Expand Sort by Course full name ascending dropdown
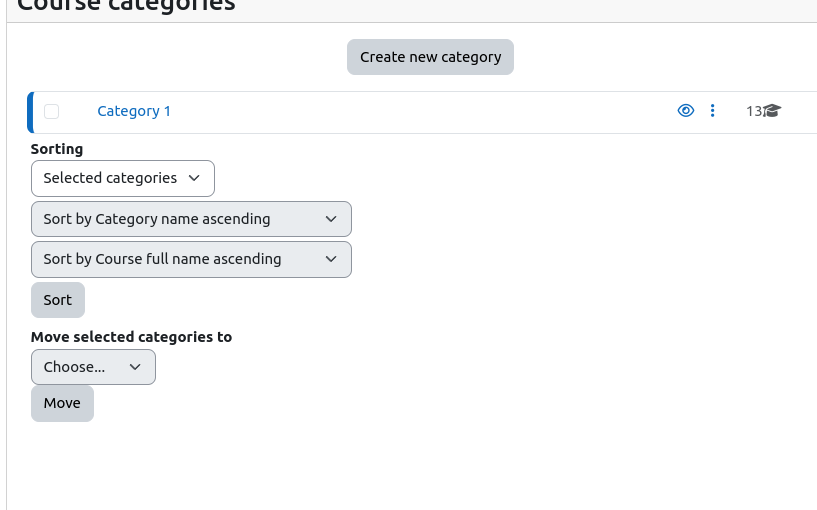The height and width of the screenshot is (510, 817). click(x=191, y=259)
